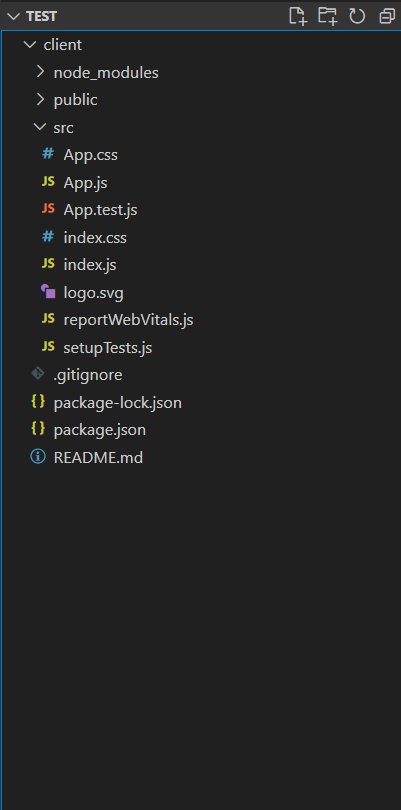Collapse the src folder chevron

[x=40, y=127]
